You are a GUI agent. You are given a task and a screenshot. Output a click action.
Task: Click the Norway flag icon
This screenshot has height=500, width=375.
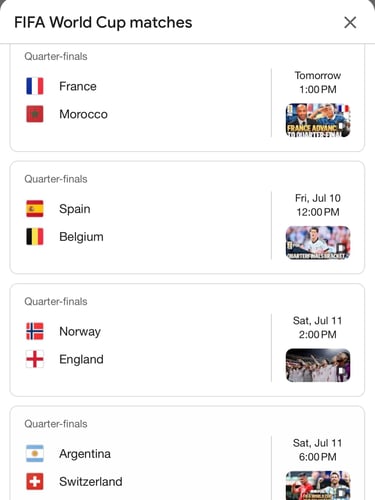(x=35, y=331)
